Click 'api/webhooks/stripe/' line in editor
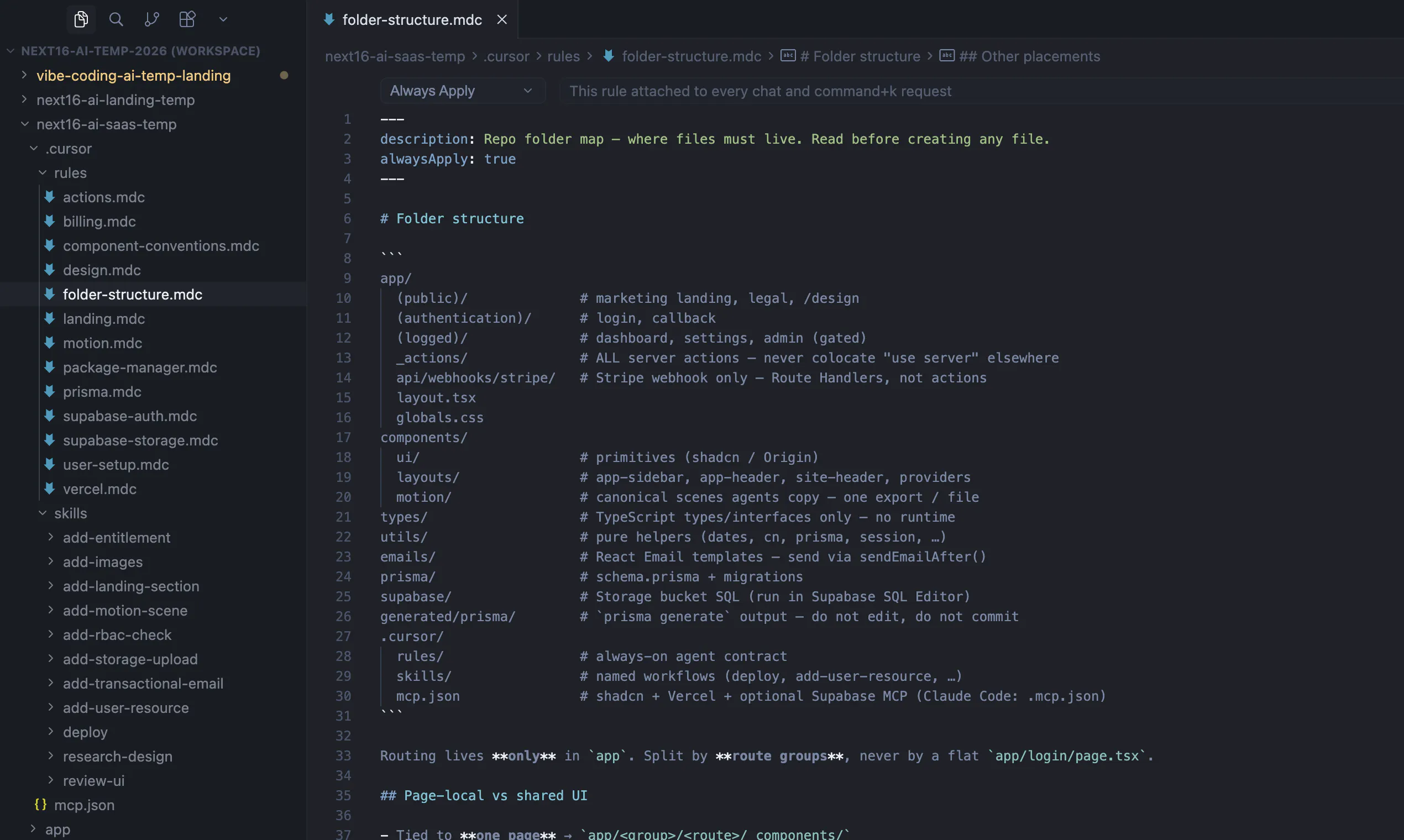 coord(475,377)
